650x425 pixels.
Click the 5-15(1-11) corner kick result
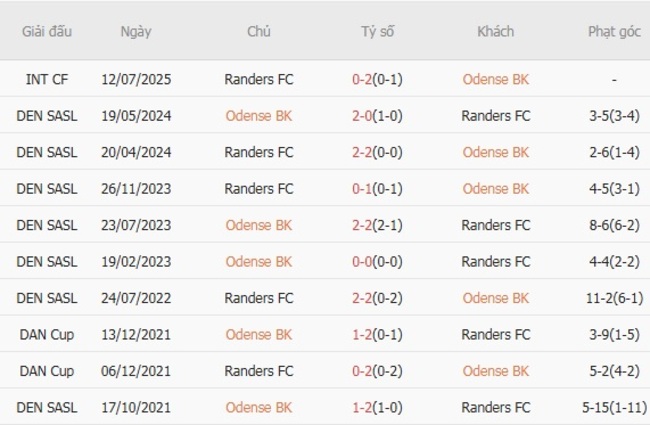(x=614, y=408)
